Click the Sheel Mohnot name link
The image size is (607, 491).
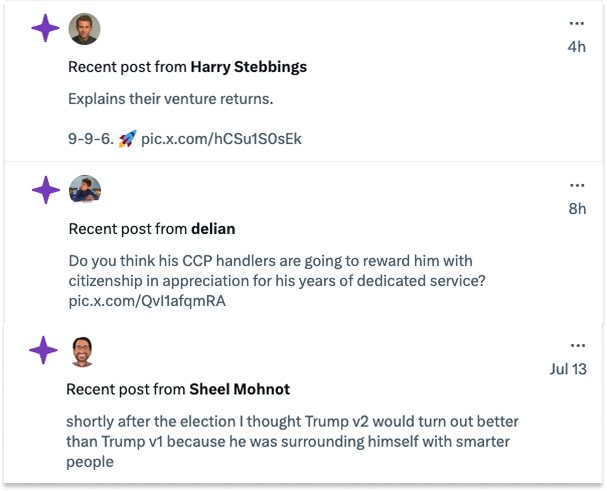point(239,388)
